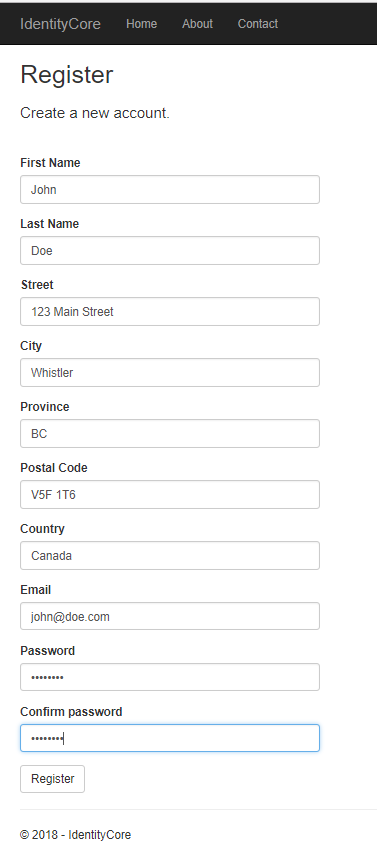Focus the Province field containing BC
Viewport: 377px width, 862px height.
pyautogui.click(x=170, y=434)
